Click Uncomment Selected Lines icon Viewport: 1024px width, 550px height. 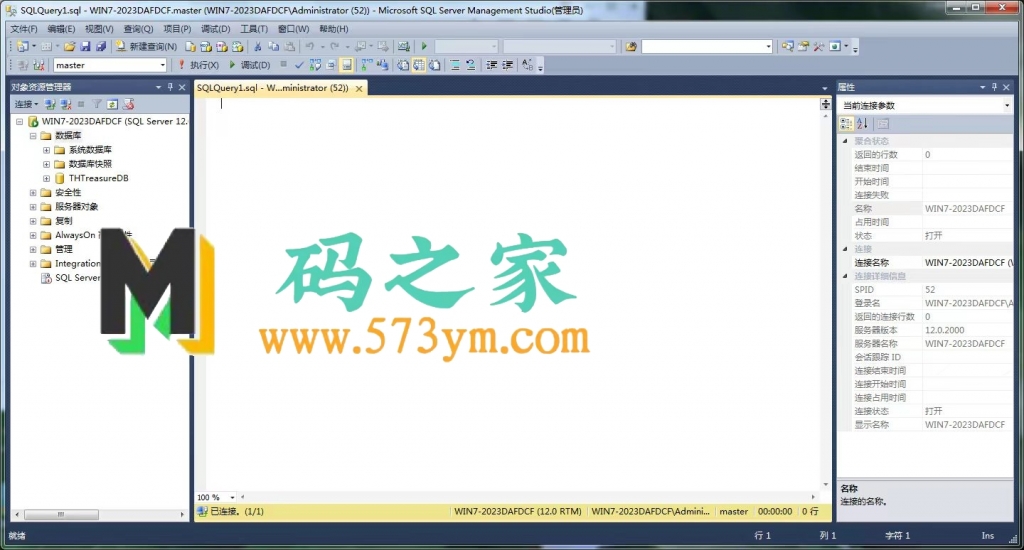pyautogui.click(x=471, y=65)
